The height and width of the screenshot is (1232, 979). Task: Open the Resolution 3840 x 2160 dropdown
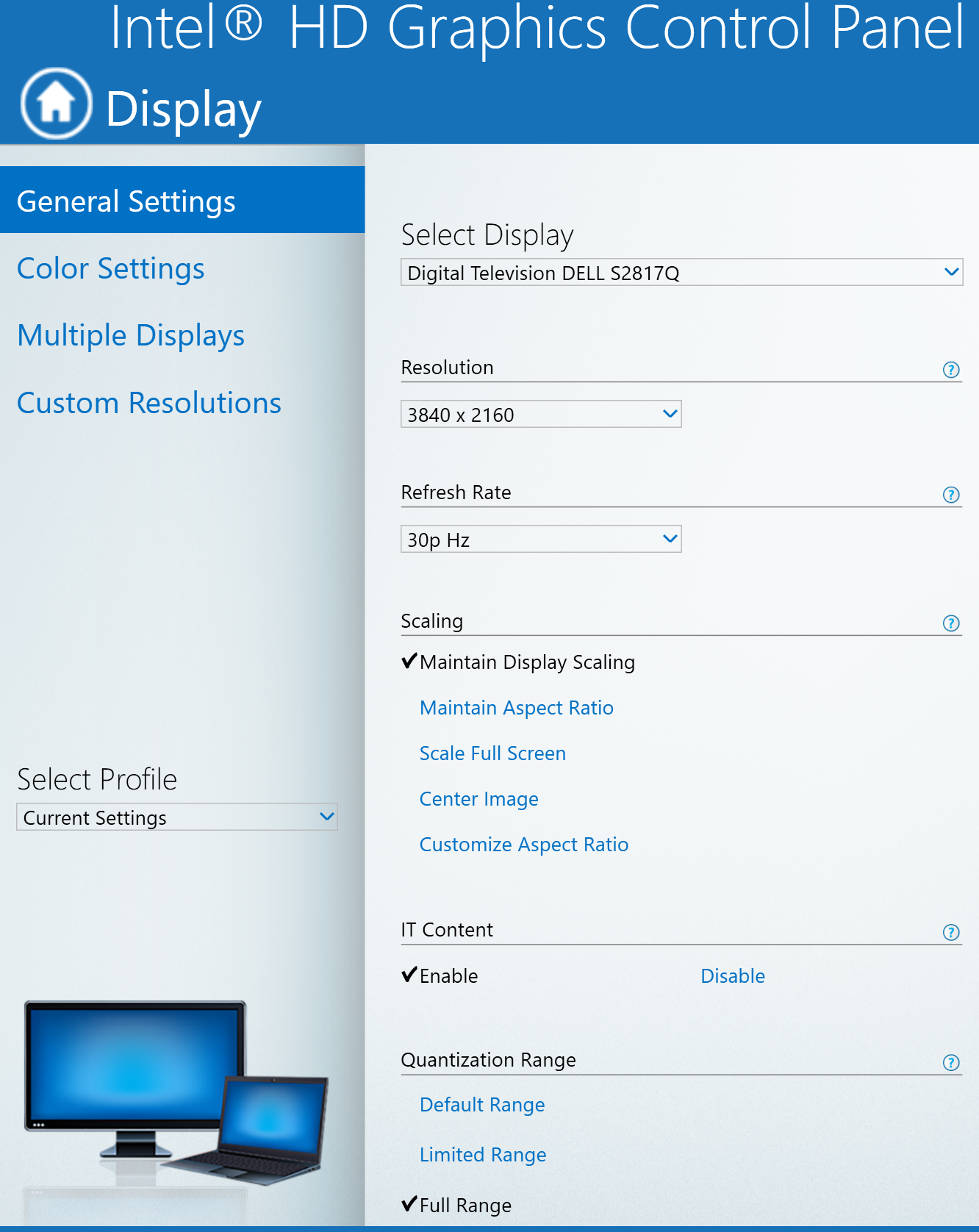541,414
